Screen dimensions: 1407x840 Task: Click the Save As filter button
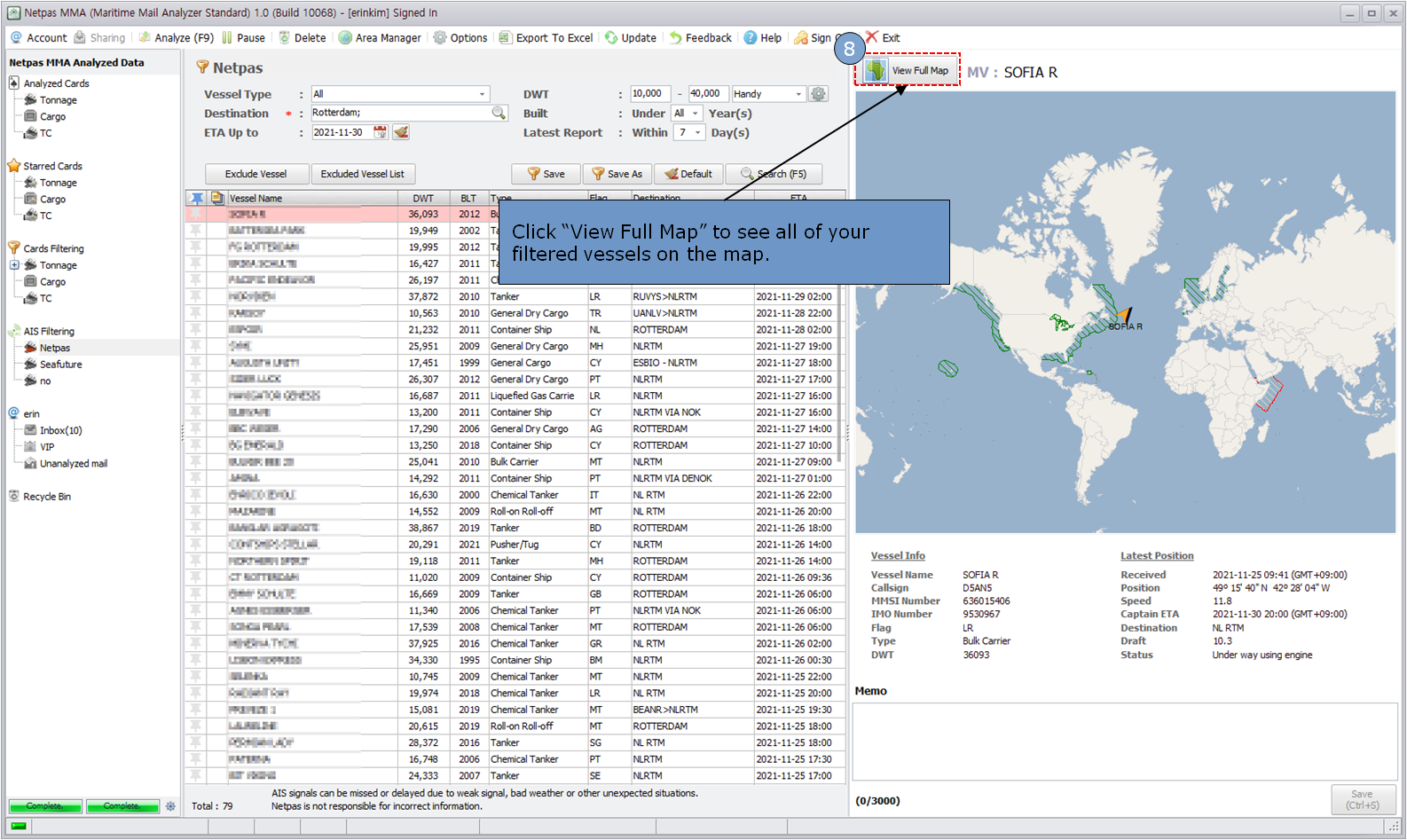coord(617,174)
